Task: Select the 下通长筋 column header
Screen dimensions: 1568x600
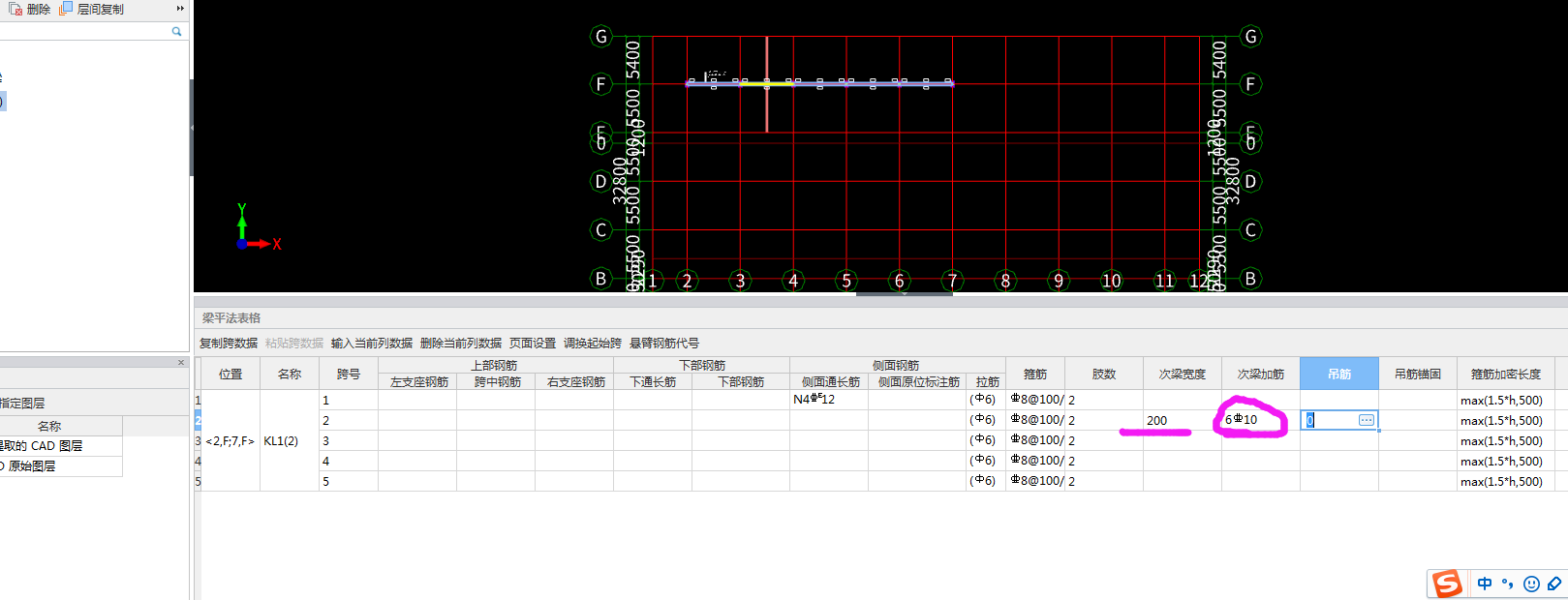Action: 653,382
